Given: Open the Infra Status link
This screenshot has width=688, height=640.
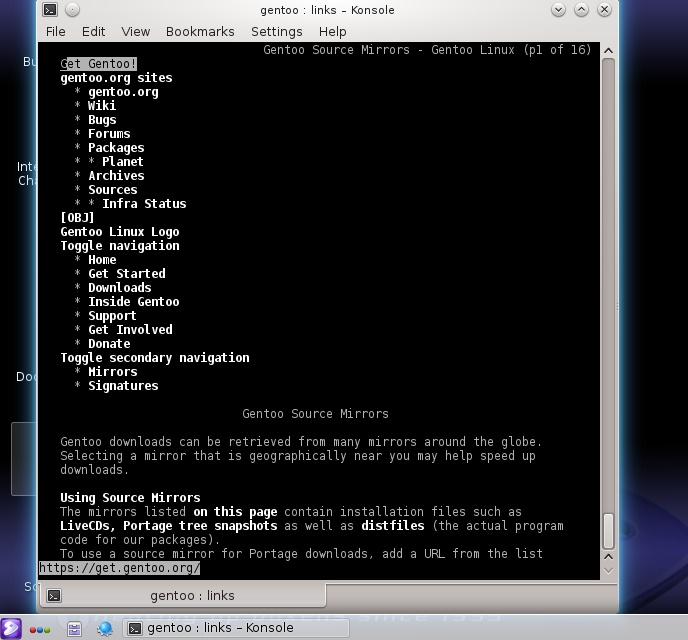Looking at the screenshot, I should click(x=144, y=204).
